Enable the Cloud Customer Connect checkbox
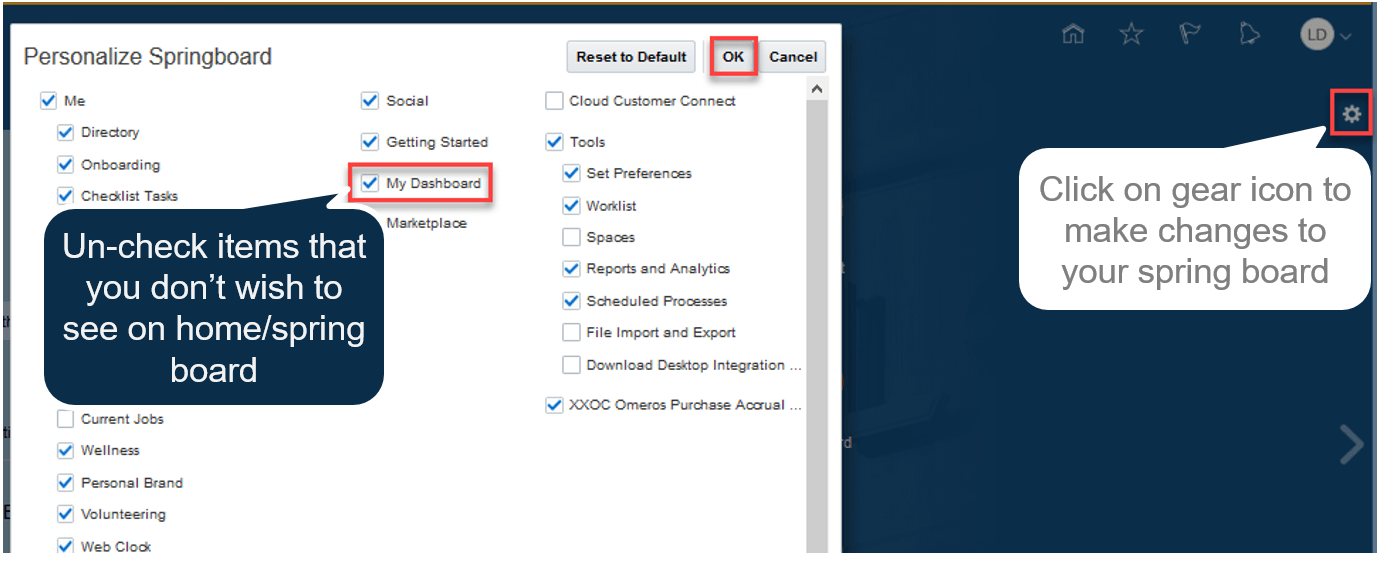 [554, 101]
